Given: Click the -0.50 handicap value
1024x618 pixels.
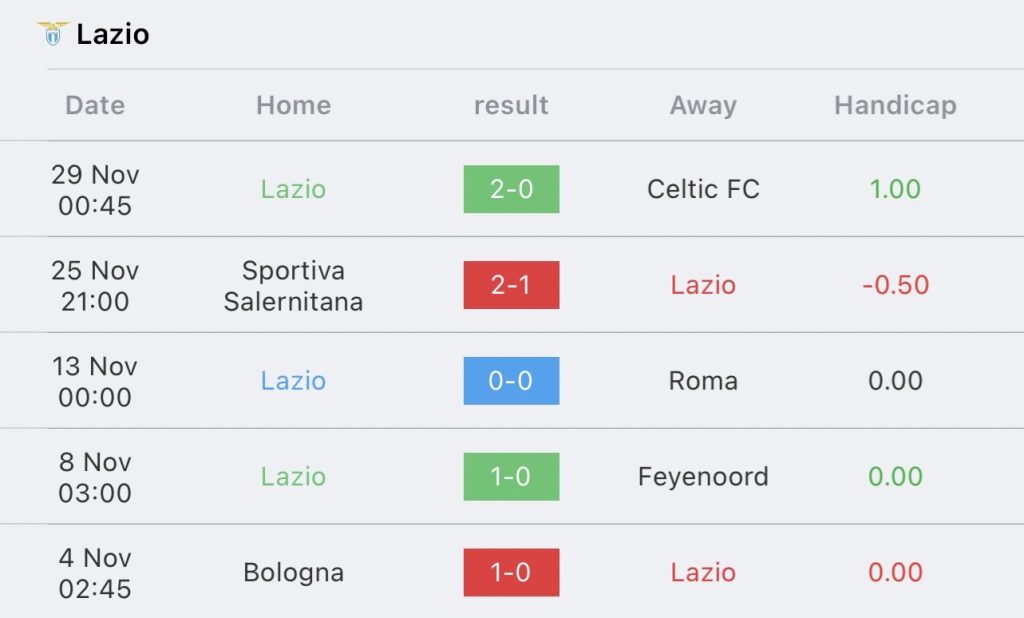Looking at the screenshot, I should tap(895, 285).
